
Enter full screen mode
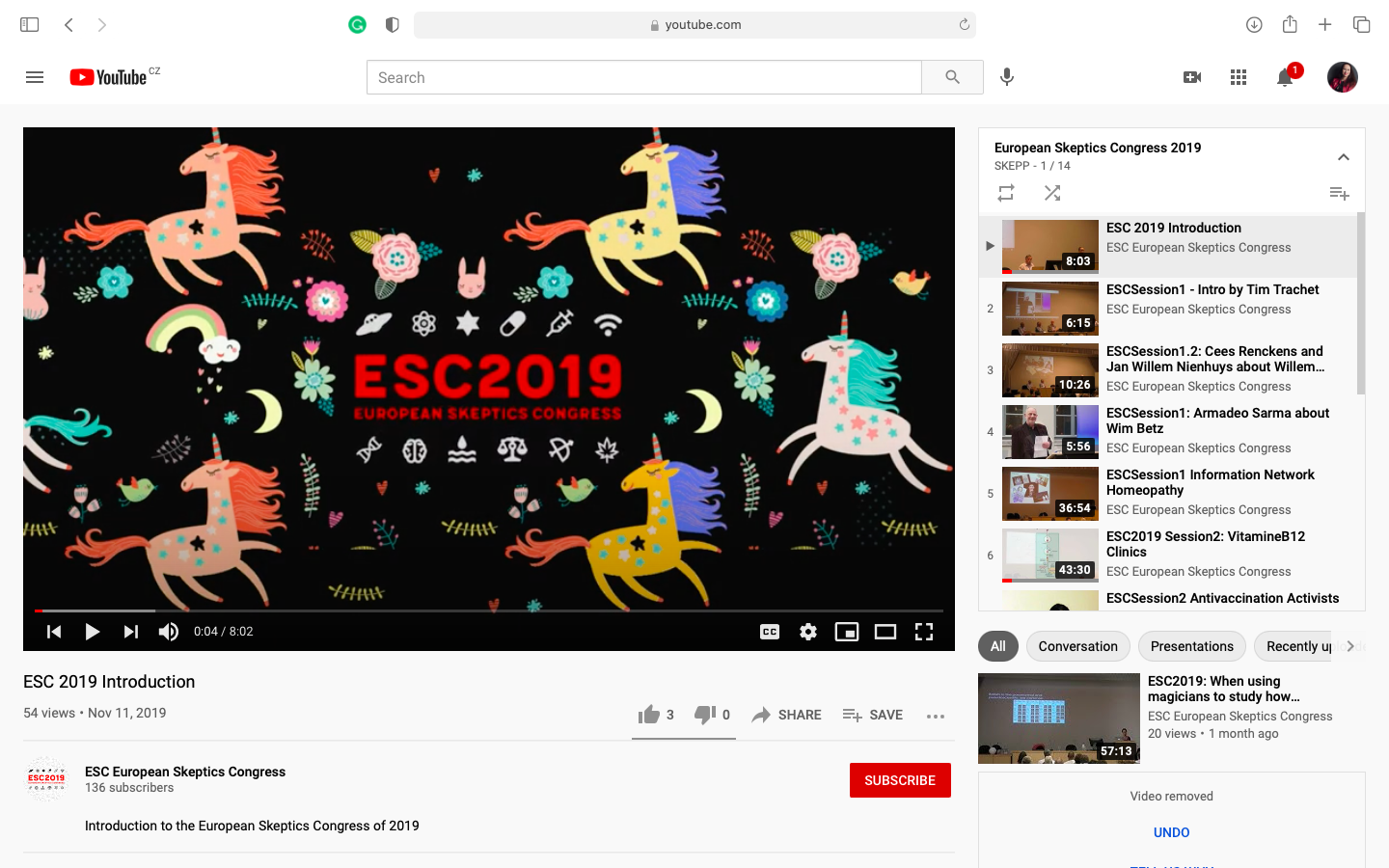coord(924,632)
